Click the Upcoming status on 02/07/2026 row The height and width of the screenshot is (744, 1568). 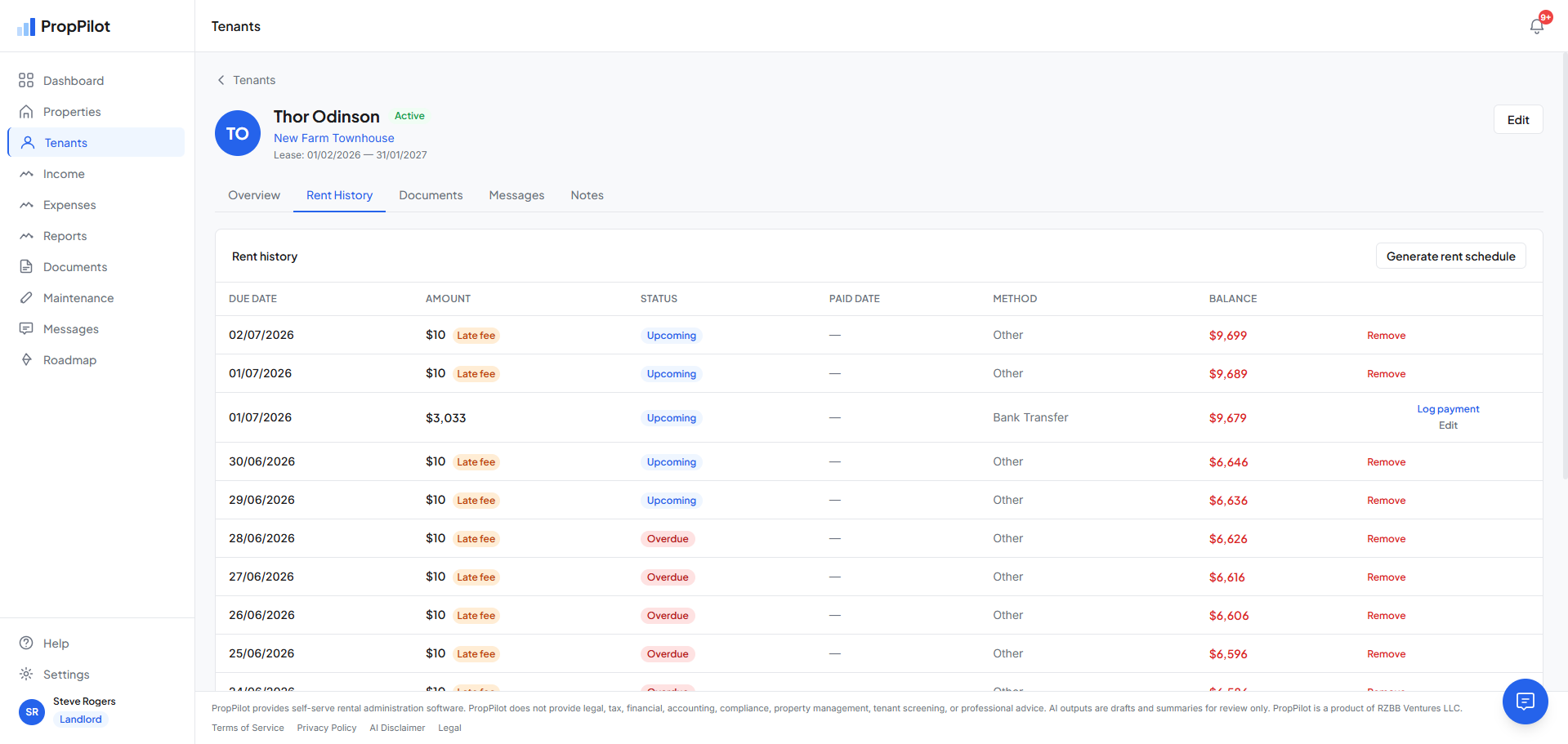(671, 336)
